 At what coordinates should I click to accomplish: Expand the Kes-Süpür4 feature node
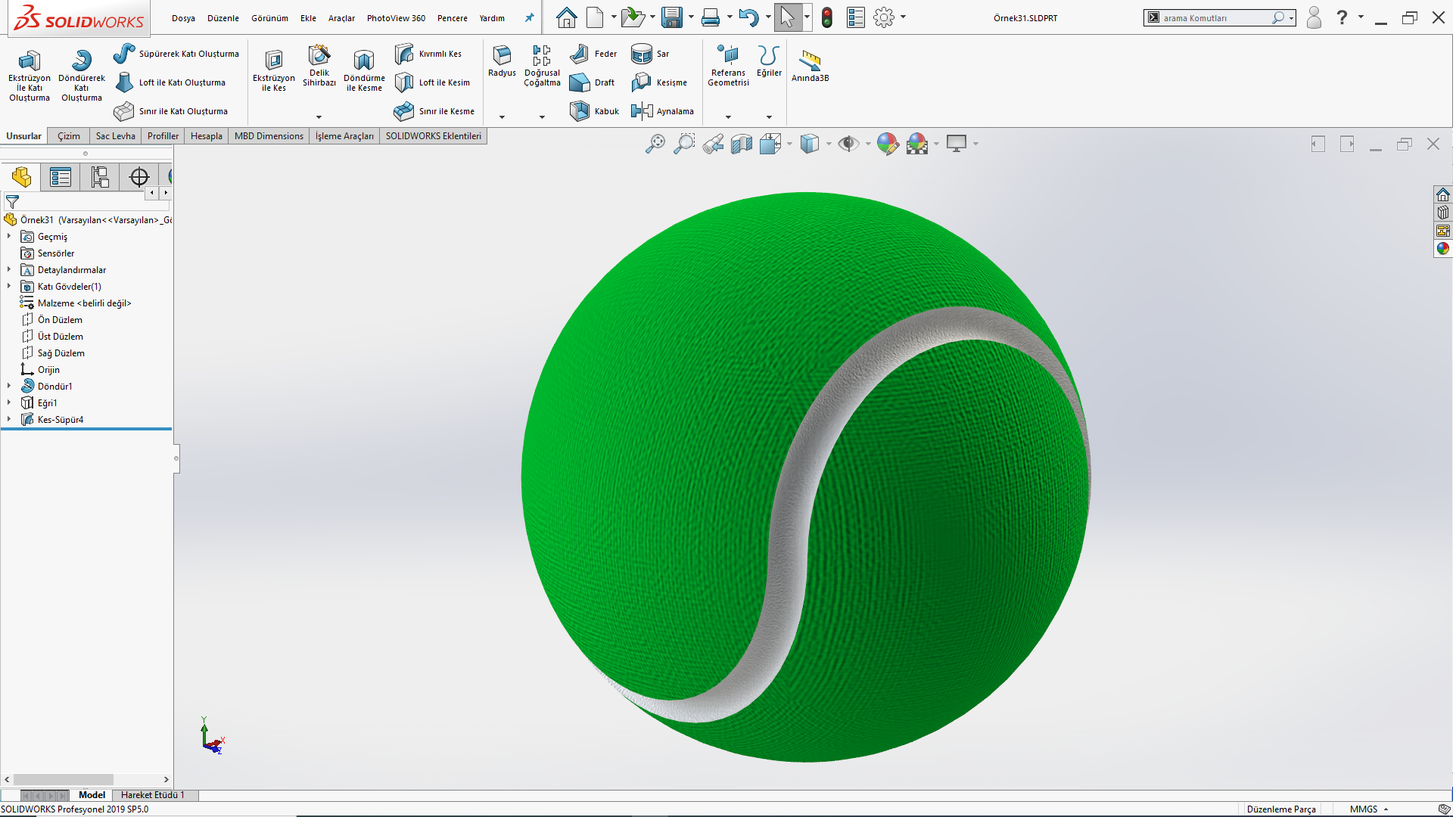(x=9, y=420)
